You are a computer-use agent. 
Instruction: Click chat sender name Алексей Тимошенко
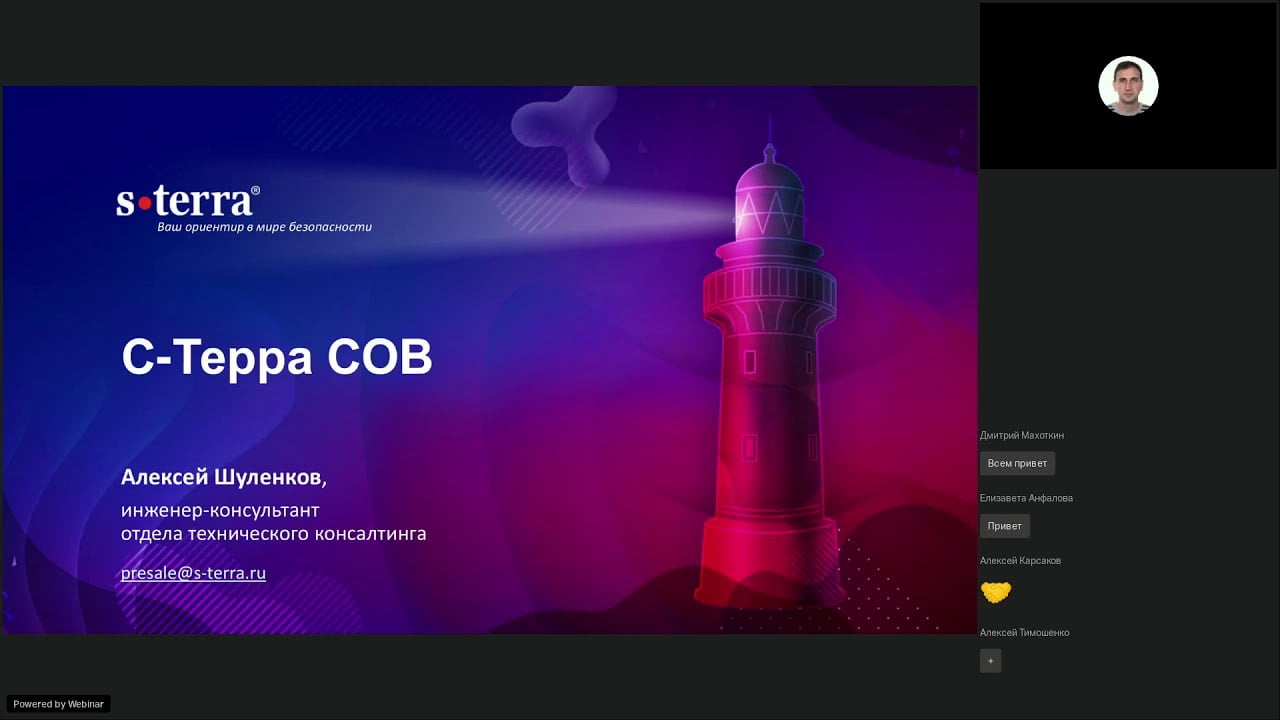pos(1024,633)
